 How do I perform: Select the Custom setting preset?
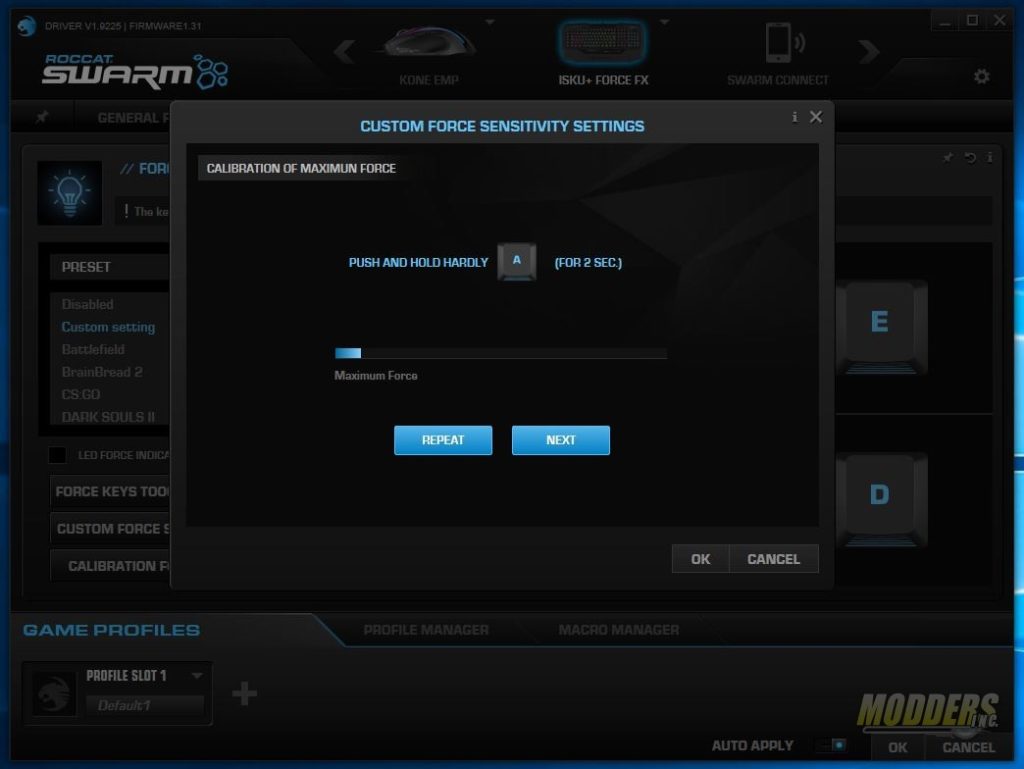(108, 327)
